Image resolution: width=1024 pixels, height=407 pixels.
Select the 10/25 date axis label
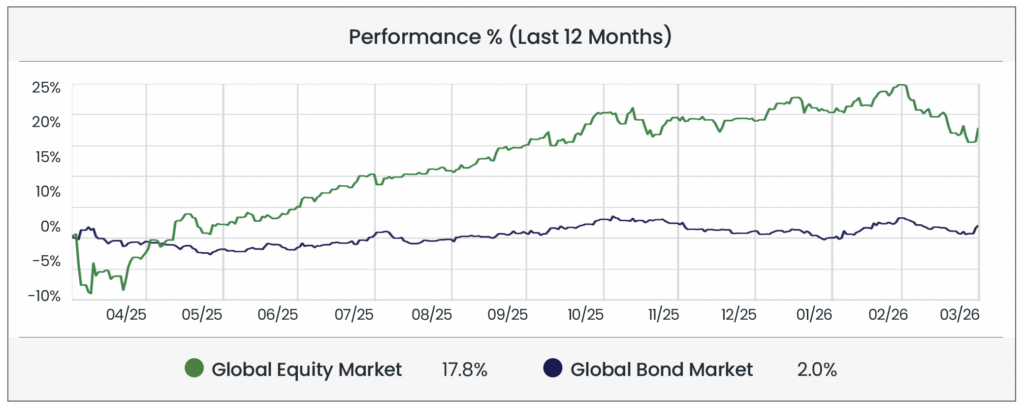[x=584, y=314]
